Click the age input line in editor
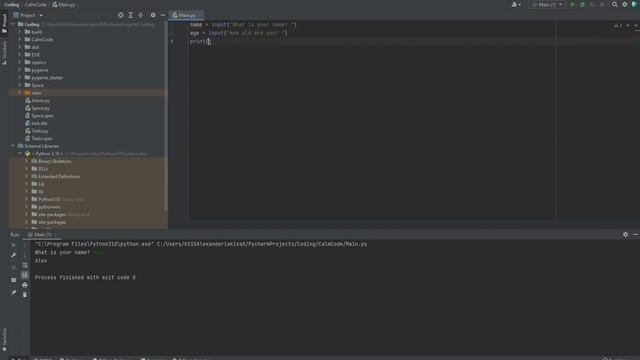The image size is (640, 360). 238,33
